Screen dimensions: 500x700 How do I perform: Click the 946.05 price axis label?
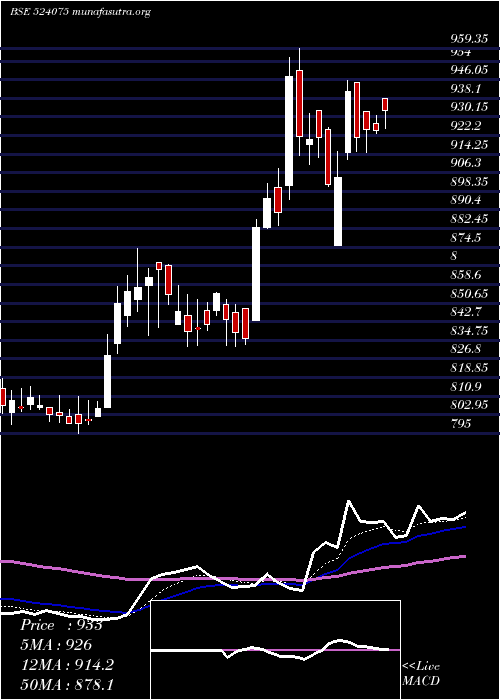point(468,70)
